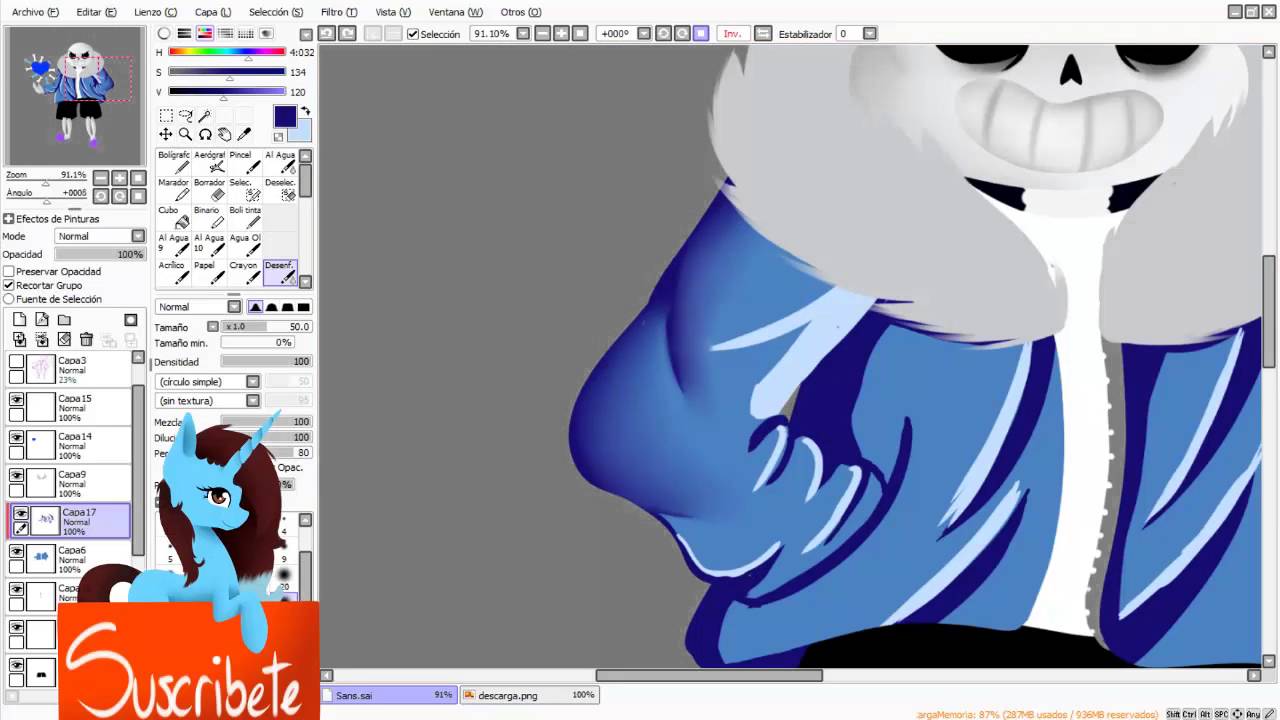Expand the Estabilizador value dropdown

[x=870, y=34]
